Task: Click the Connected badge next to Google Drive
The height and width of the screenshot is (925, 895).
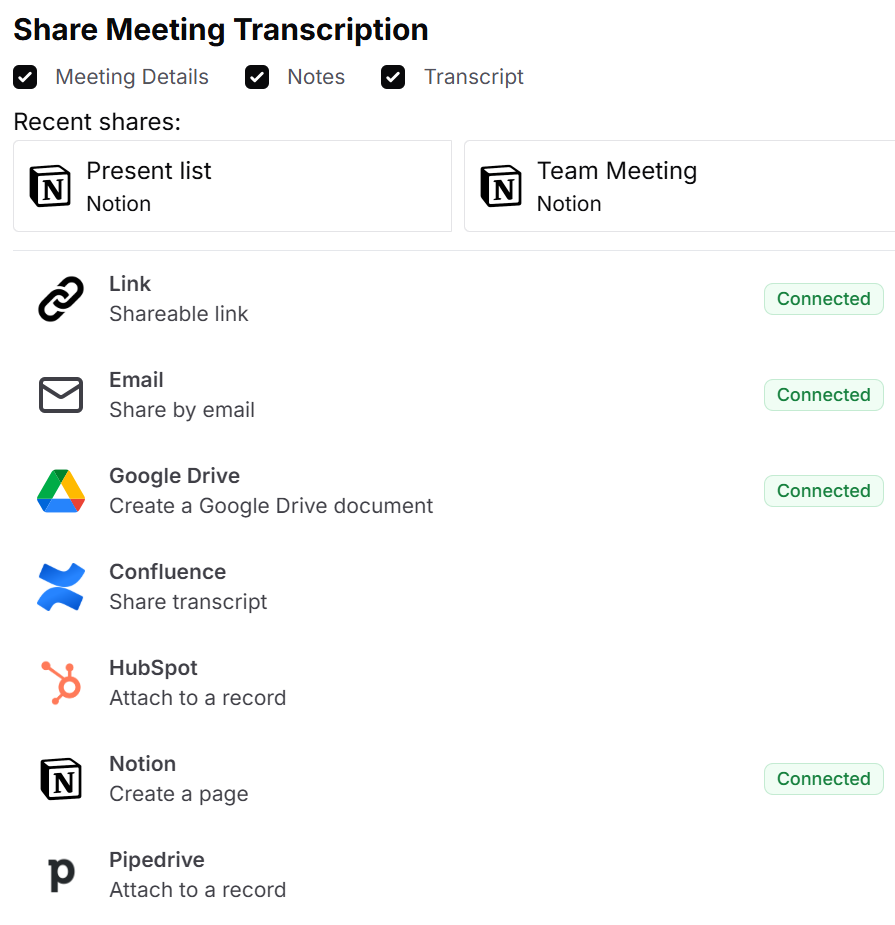Action: coord(823,490)
